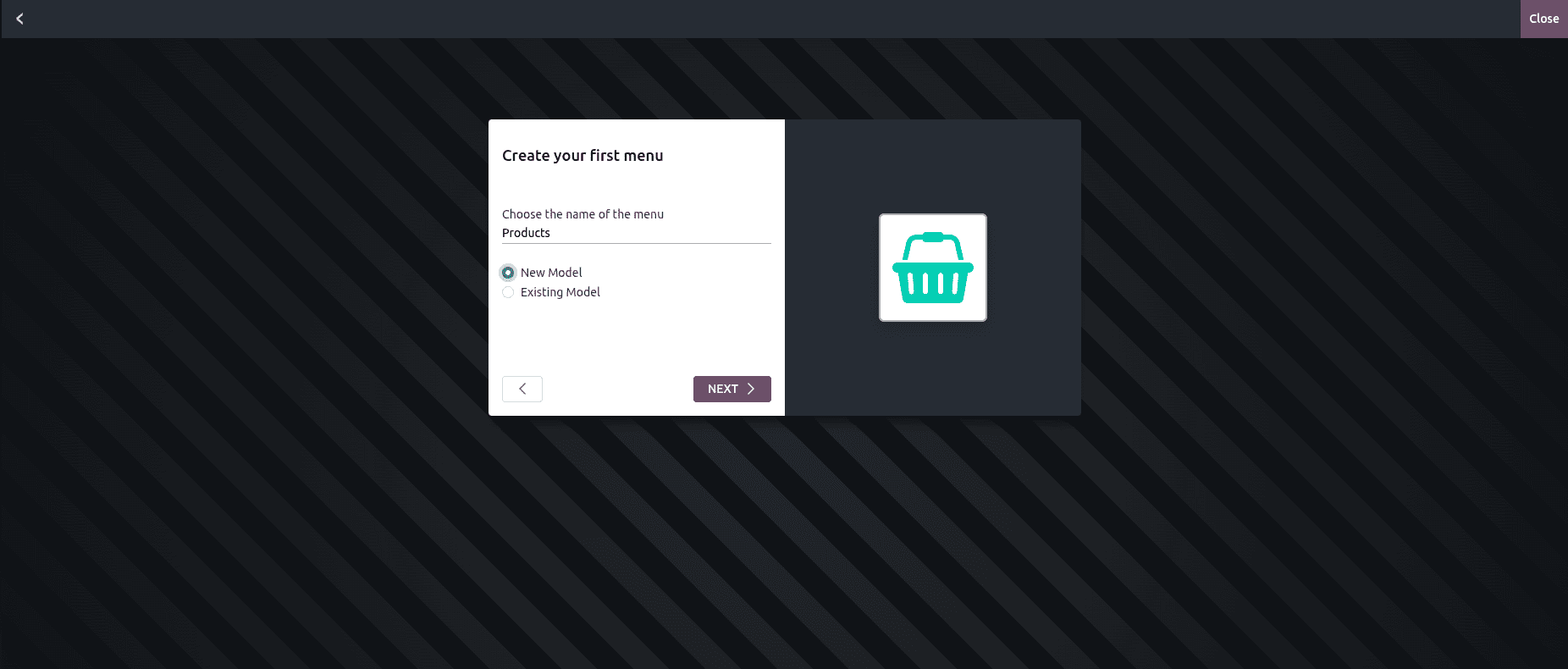
Task: Click the dark preview panel beside the form
Action: (x=933, y=373)
